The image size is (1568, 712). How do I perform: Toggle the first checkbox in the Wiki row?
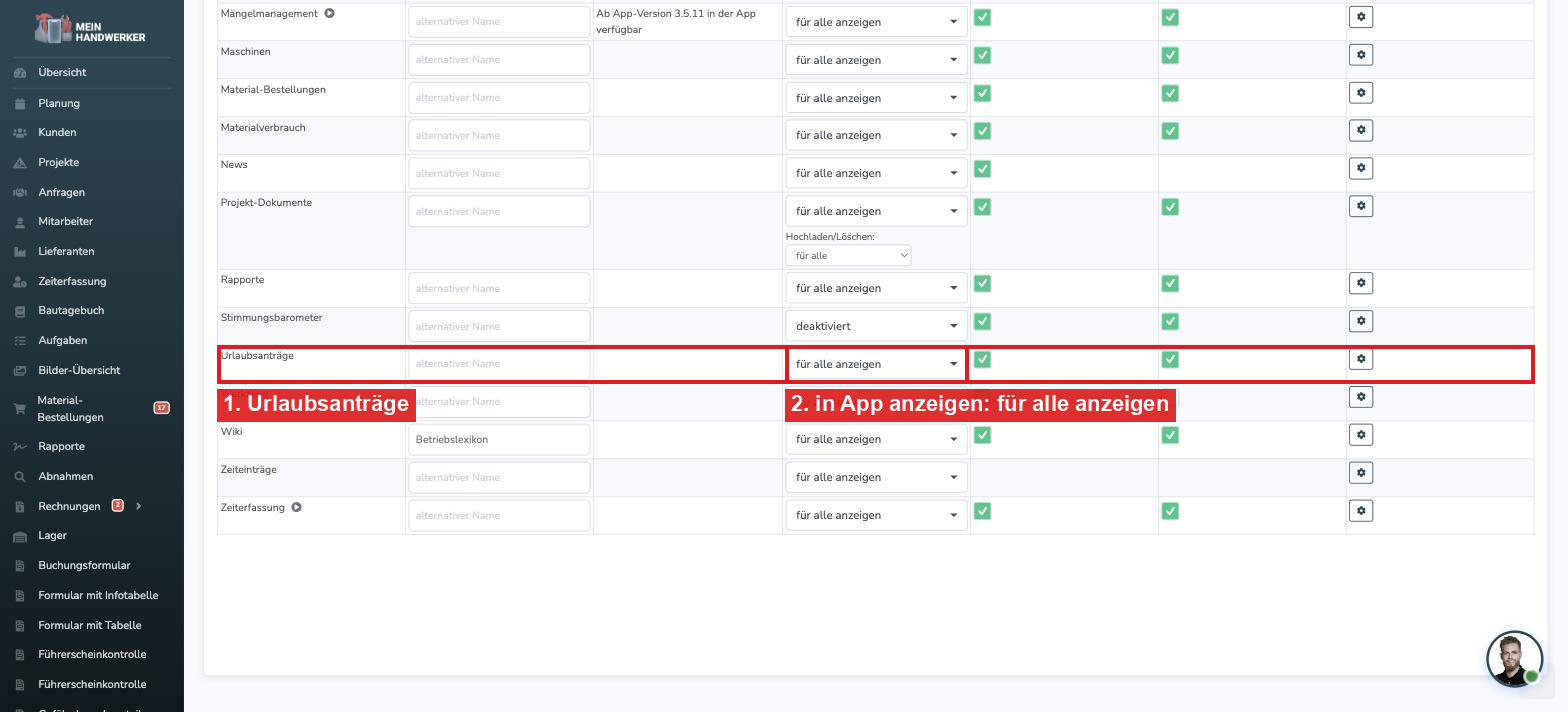tap(982, 436)
